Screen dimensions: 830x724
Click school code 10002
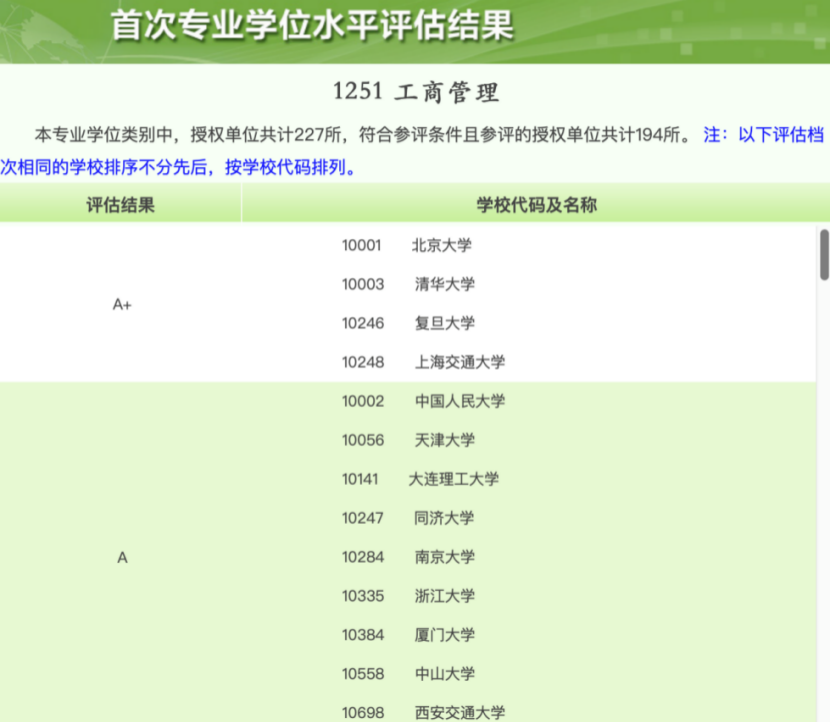tap(363, 401)
